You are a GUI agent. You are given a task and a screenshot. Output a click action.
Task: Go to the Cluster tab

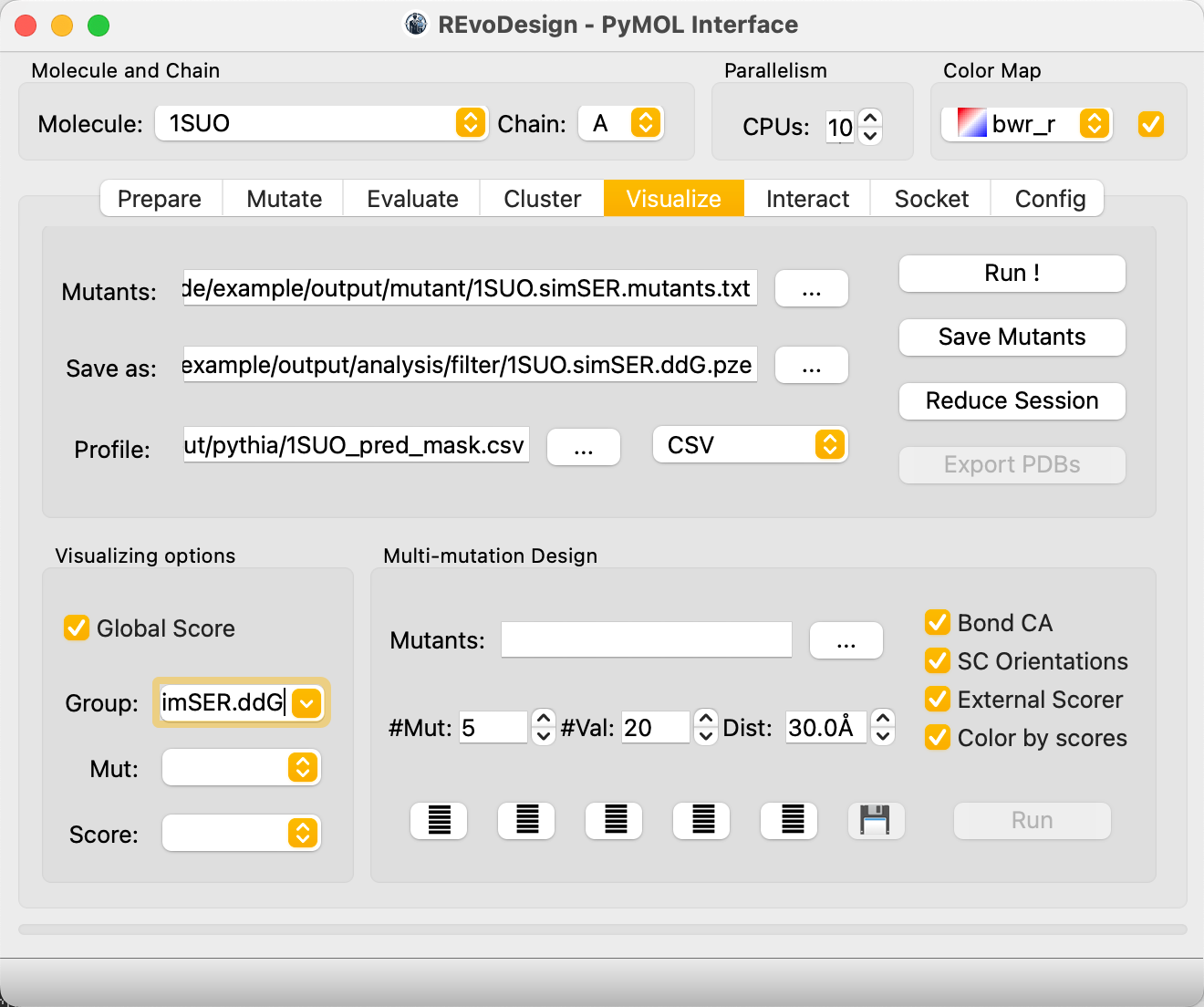(542, 199)
